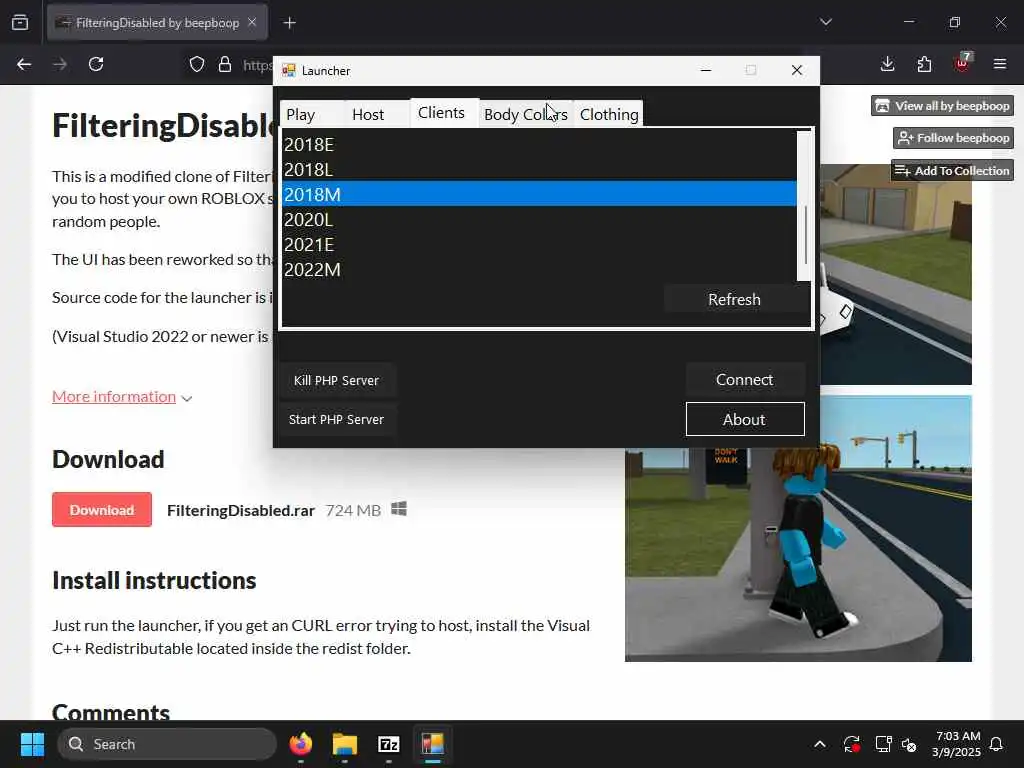Open the Clothing tab
Image resolution: width=1024 pixels, height=768 pixels.
(x=609, y=114)
